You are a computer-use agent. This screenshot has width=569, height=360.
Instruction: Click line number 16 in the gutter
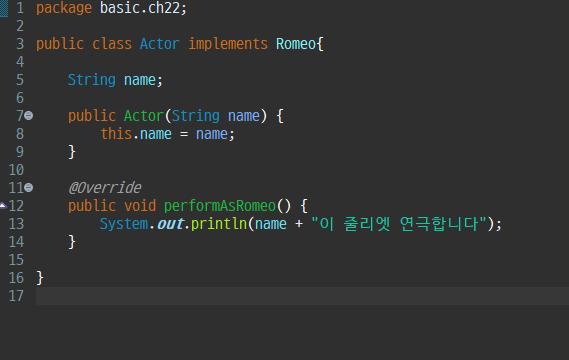[16, 278]
